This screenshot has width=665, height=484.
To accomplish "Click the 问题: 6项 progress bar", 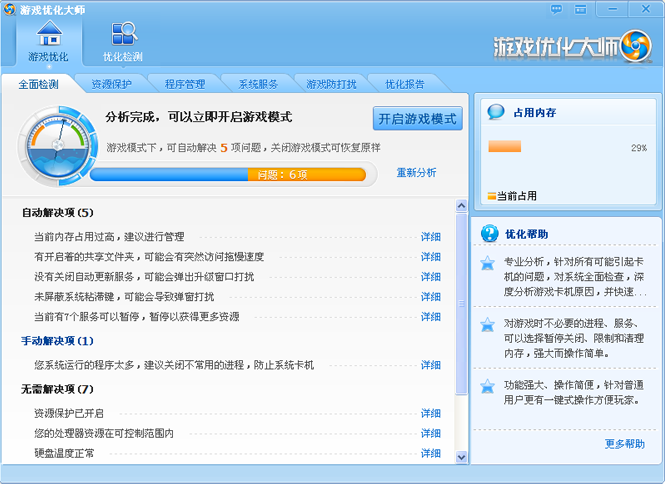I will click(x=227, y=174).
